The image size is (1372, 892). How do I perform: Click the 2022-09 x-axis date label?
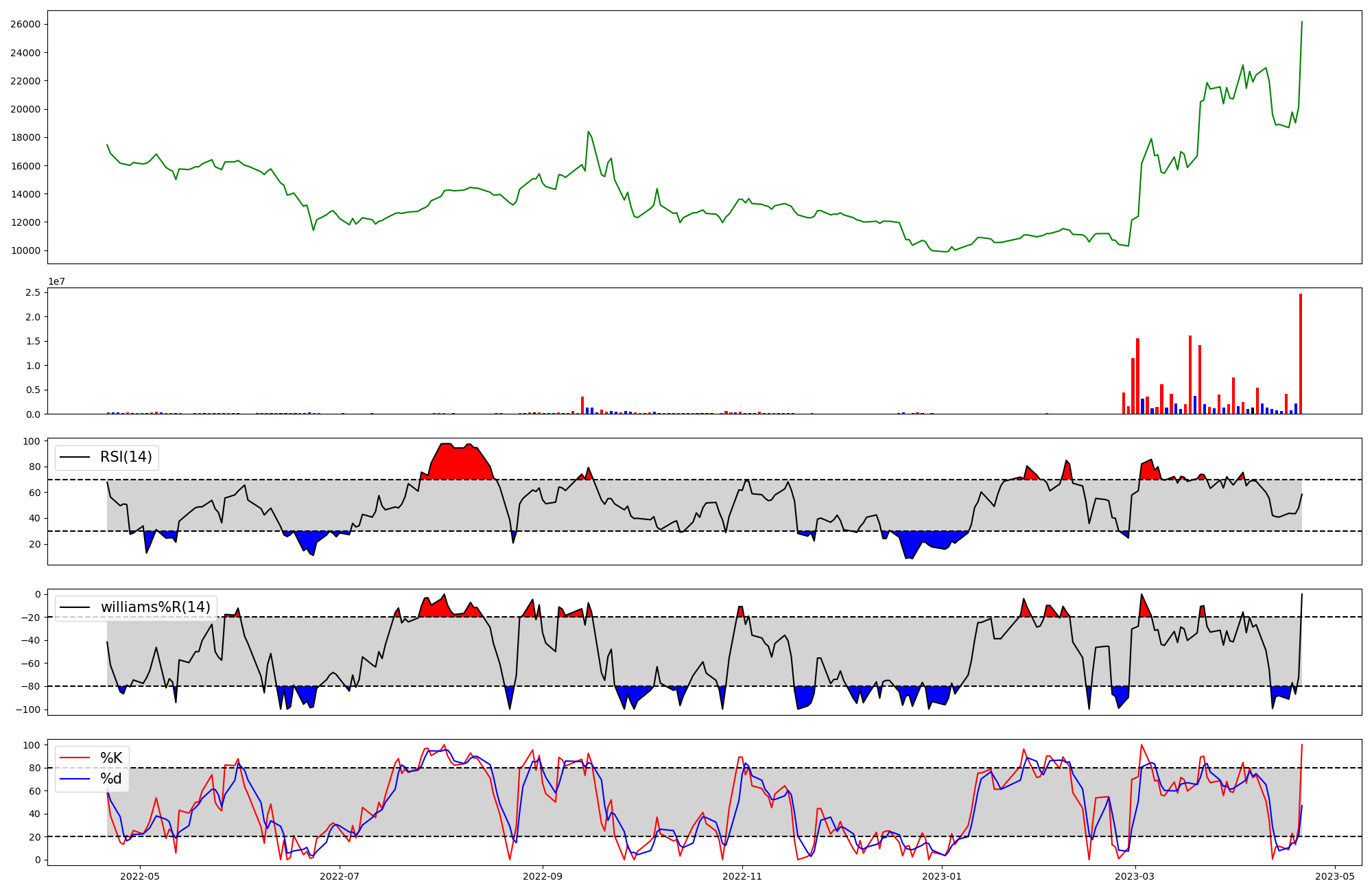543,876
